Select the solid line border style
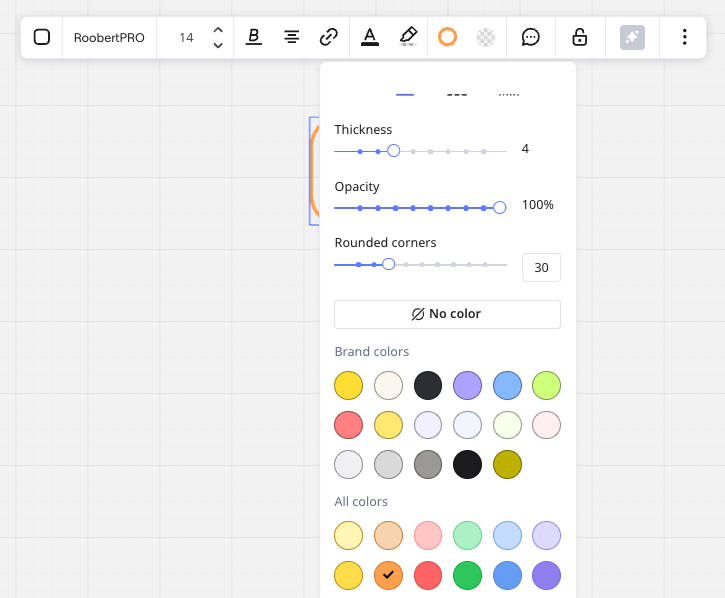Image resolution: width=725 pixels, height=598 pixels. pyautogui.click(x=405, y=95)
